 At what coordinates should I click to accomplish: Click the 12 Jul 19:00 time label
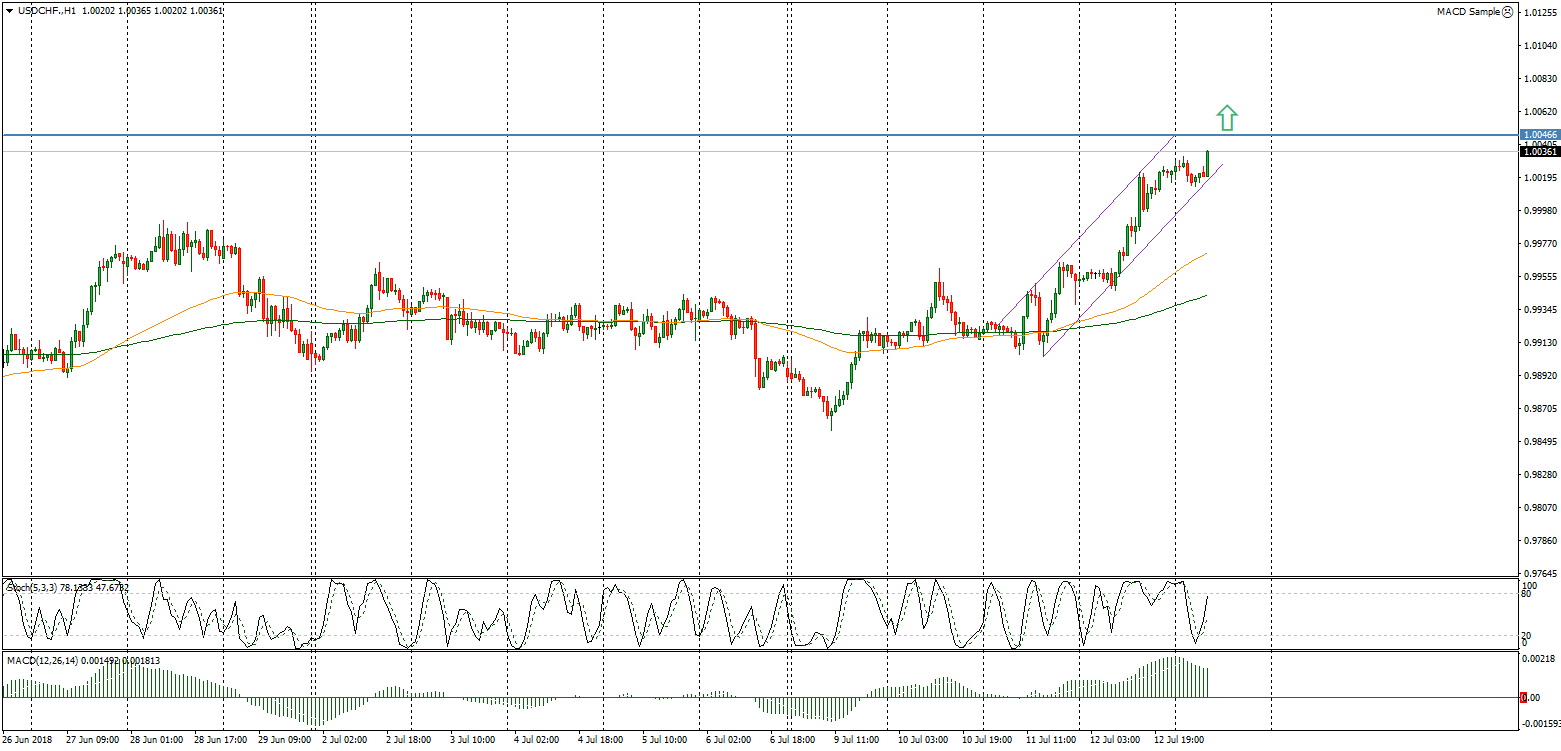click(x=1178, y=740)
